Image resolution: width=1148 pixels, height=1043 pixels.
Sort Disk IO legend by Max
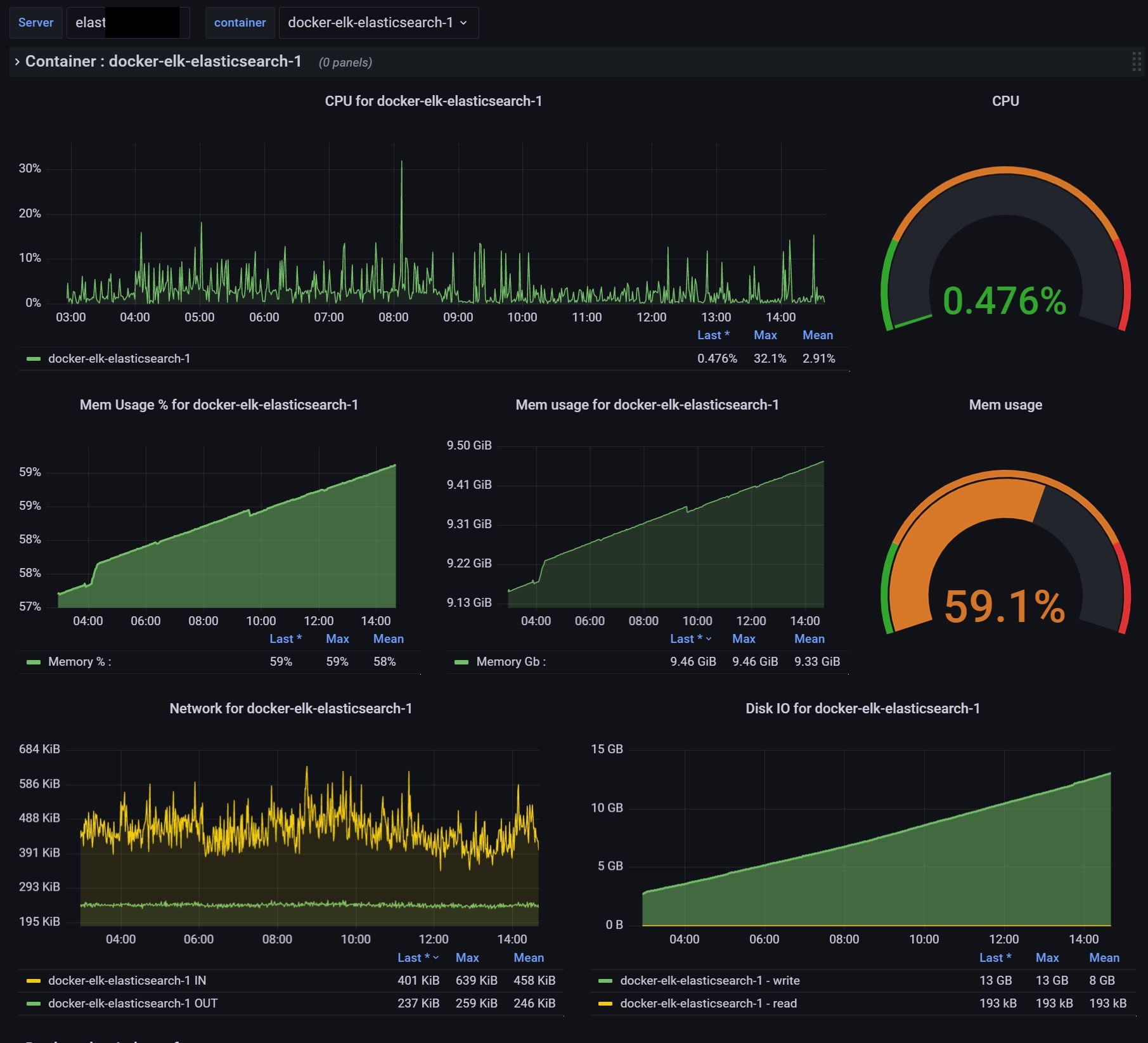click(1047, 958)
